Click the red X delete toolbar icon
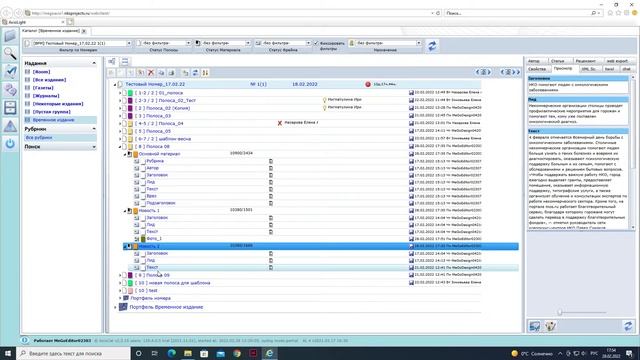The width and height of the screenshot is (640, 360). (x=151, y=73)
